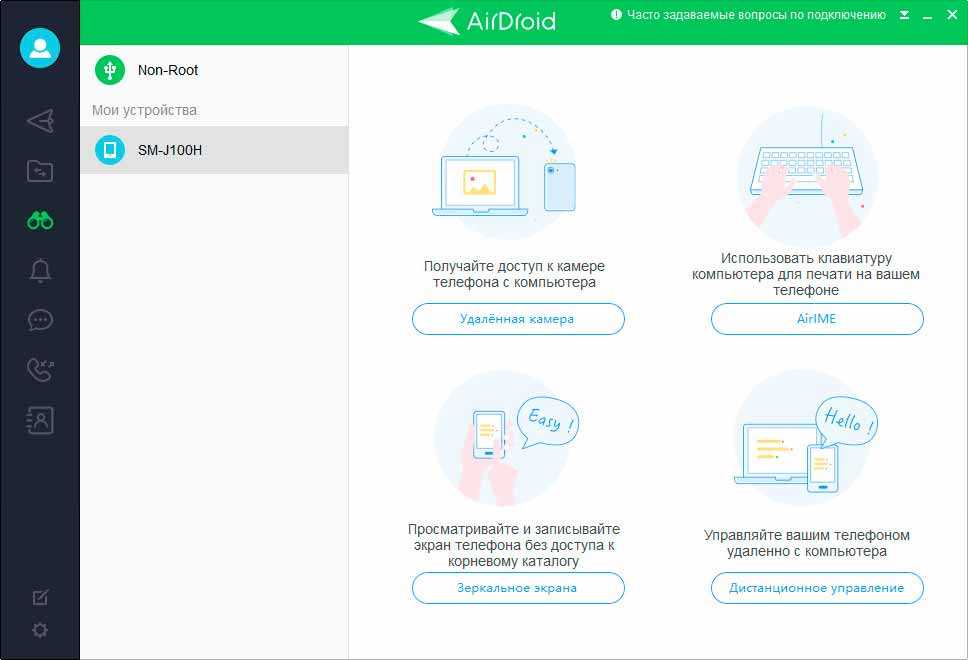Close the AirDroid window
The width and height of the screenshot is (968, 660).
[952, 15]
